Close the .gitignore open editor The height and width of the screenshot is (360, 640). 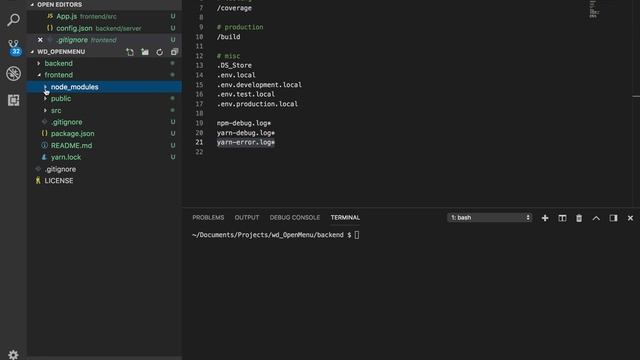click(x=40, y=40)
